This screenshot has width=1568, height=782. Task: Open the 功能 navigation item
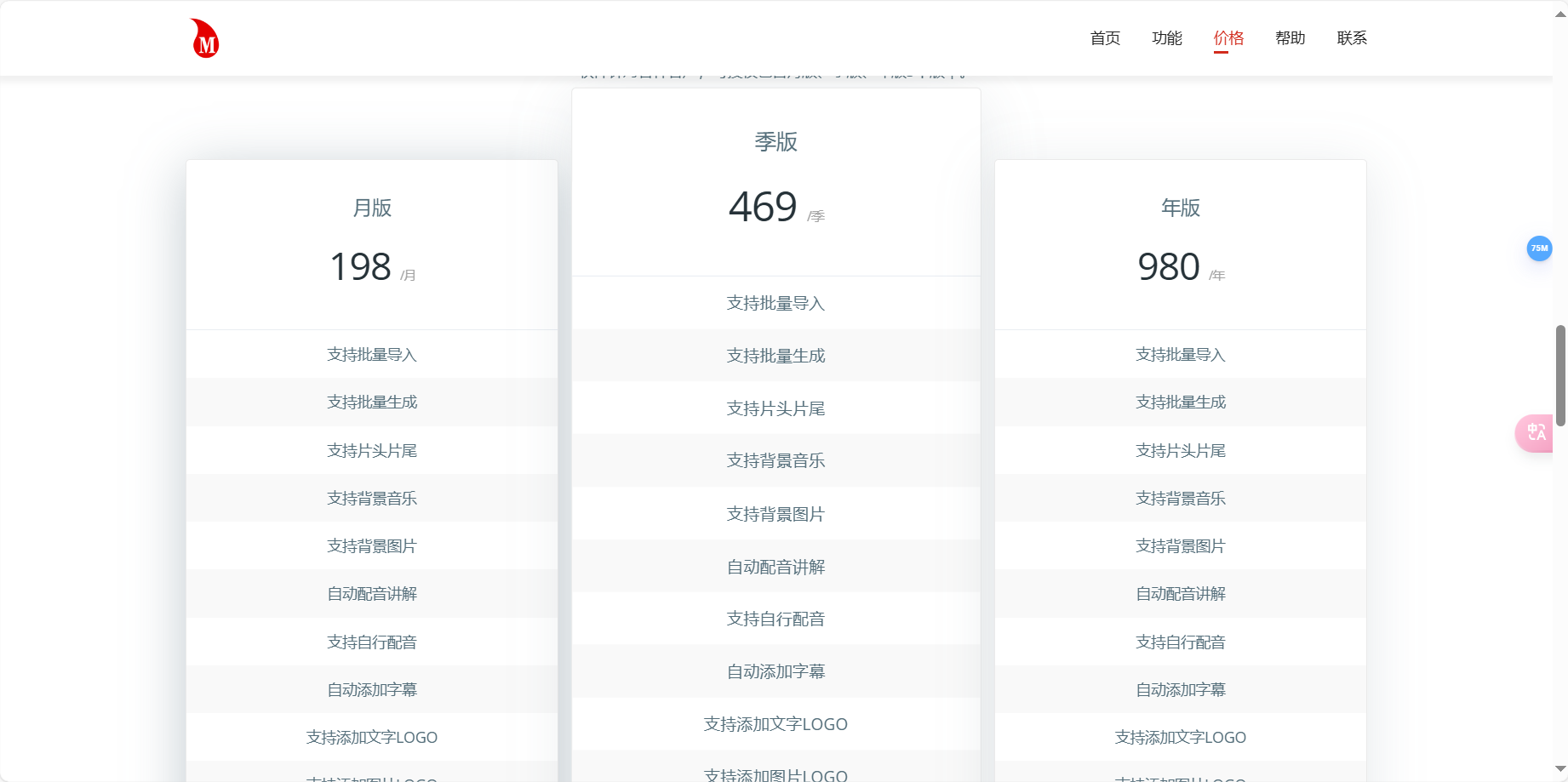point(1166,37)
